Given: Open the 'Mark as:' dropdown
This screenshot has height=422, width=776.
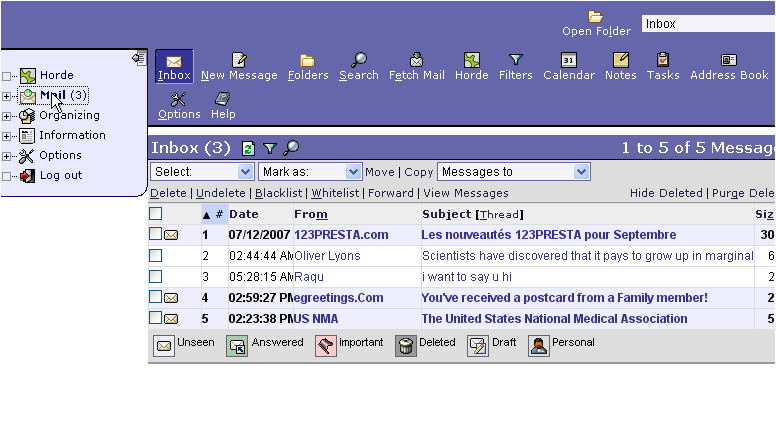Looking at the screenshot, I should (309, 172).
